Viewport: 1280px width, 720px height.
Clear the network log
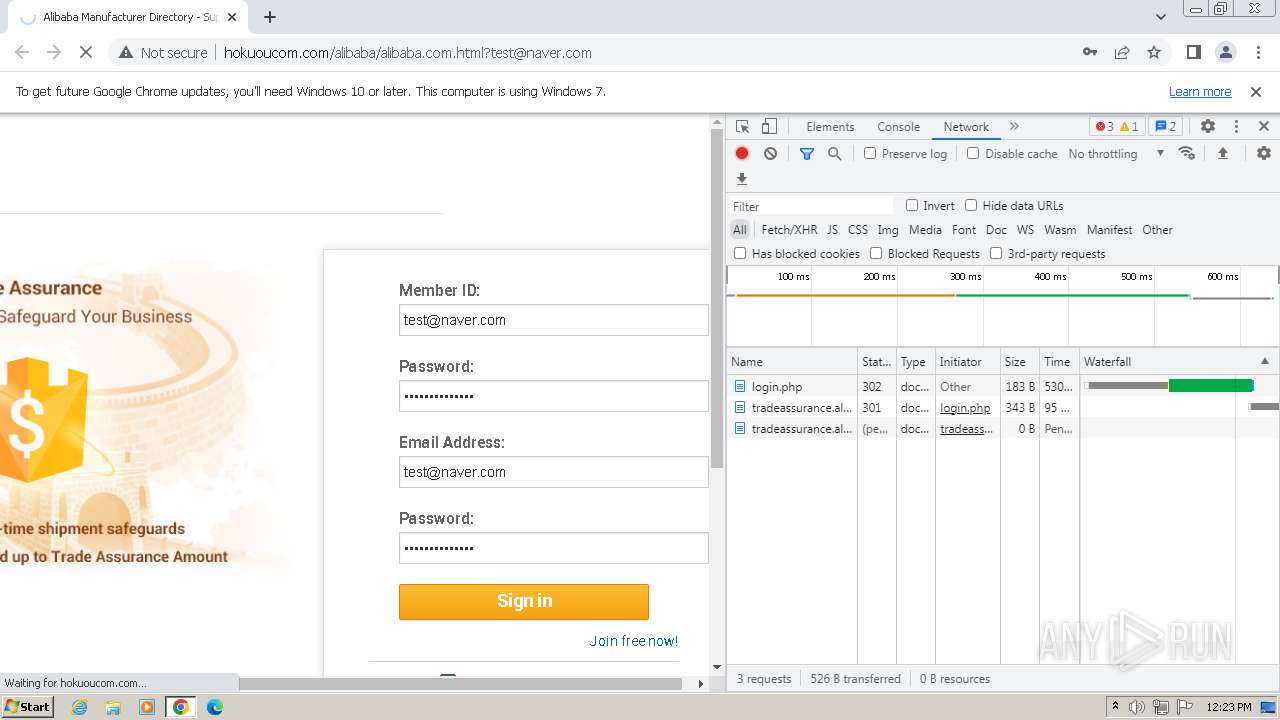(770, 154)
